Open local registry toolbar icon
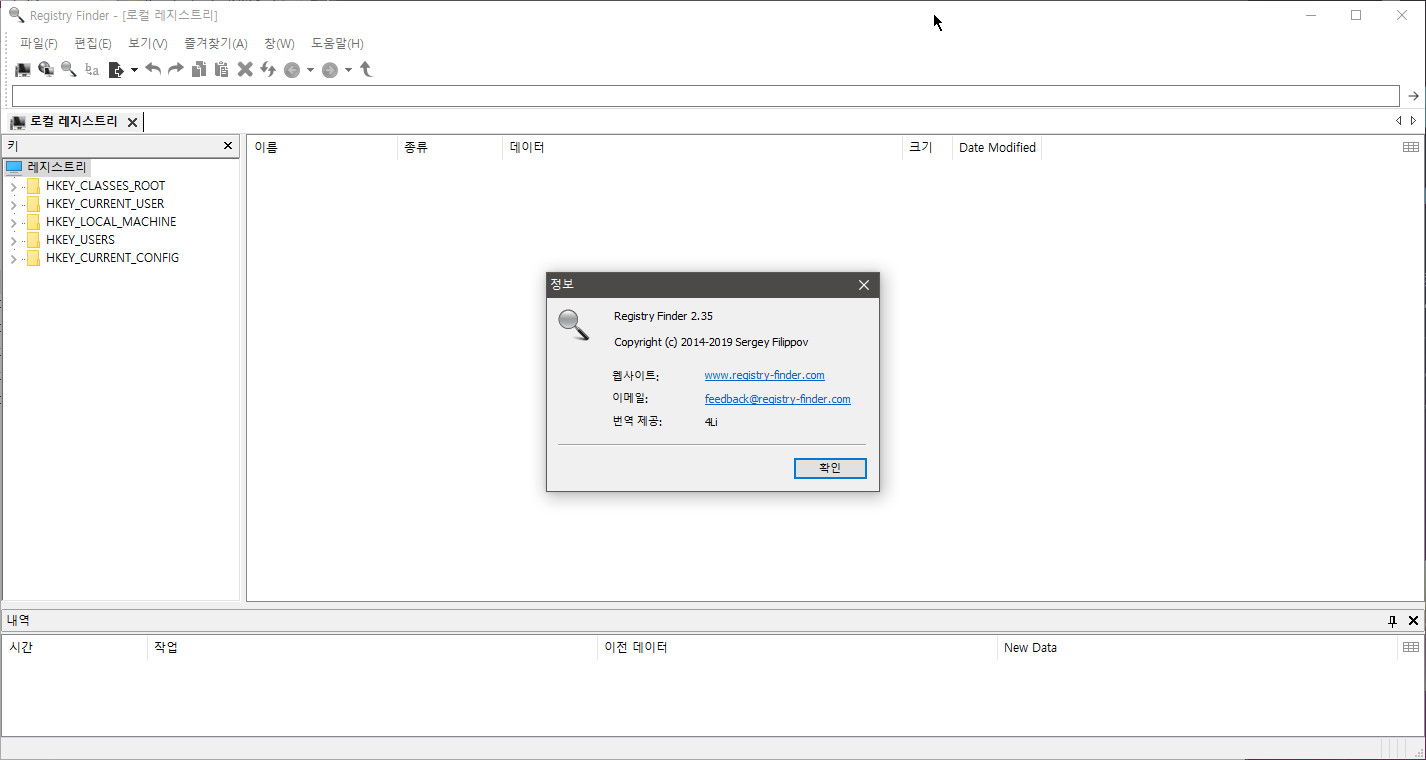 [x=23, y=70]
